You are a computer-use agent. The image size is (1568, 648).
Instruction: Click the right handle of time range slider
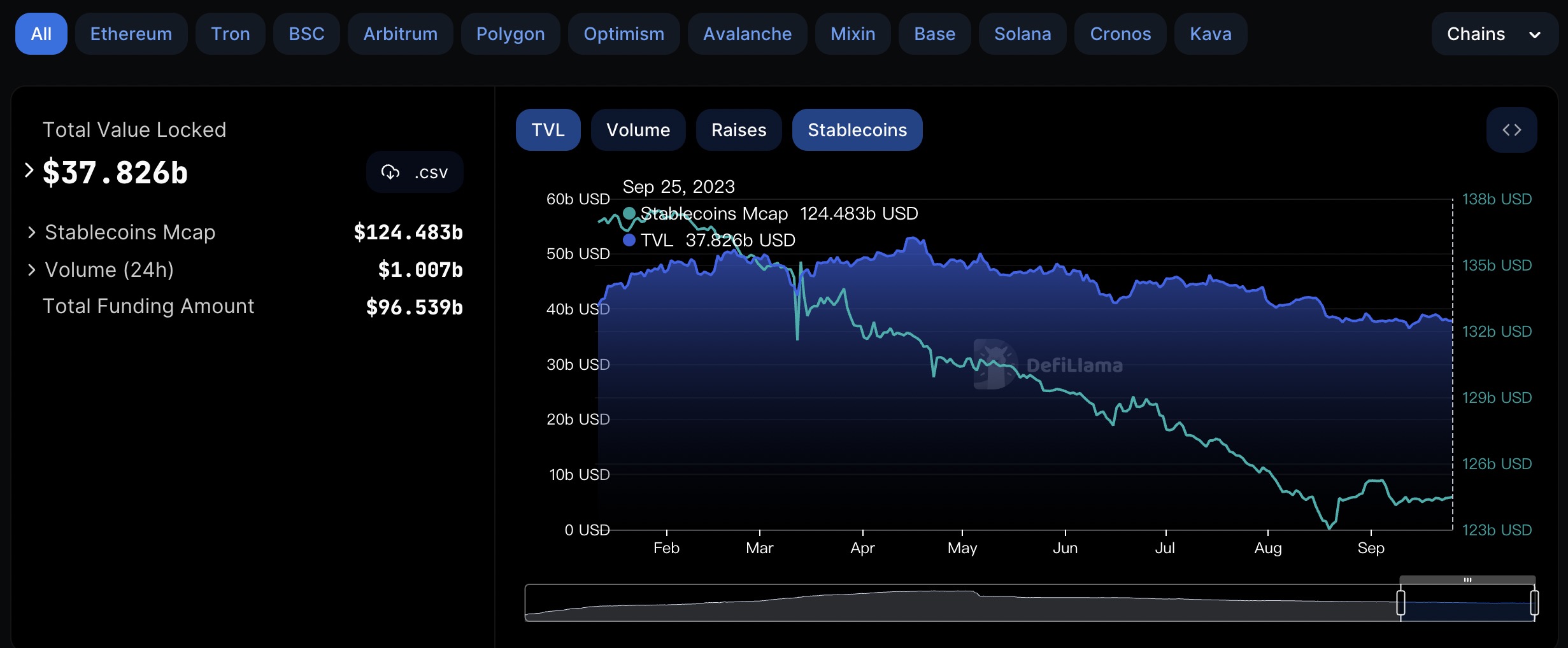pyautogui.click(x=1534, y=602)
